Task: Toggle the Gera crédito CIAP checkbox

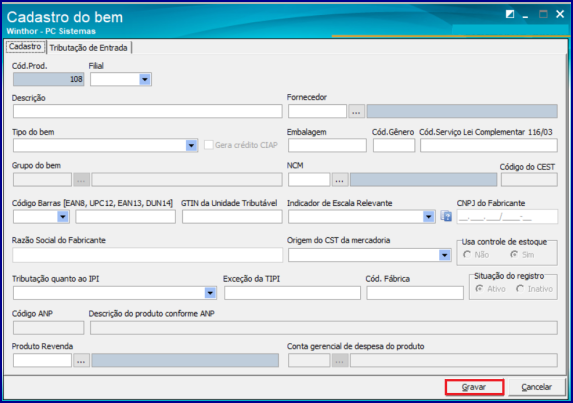Action: tap(209, 145)
